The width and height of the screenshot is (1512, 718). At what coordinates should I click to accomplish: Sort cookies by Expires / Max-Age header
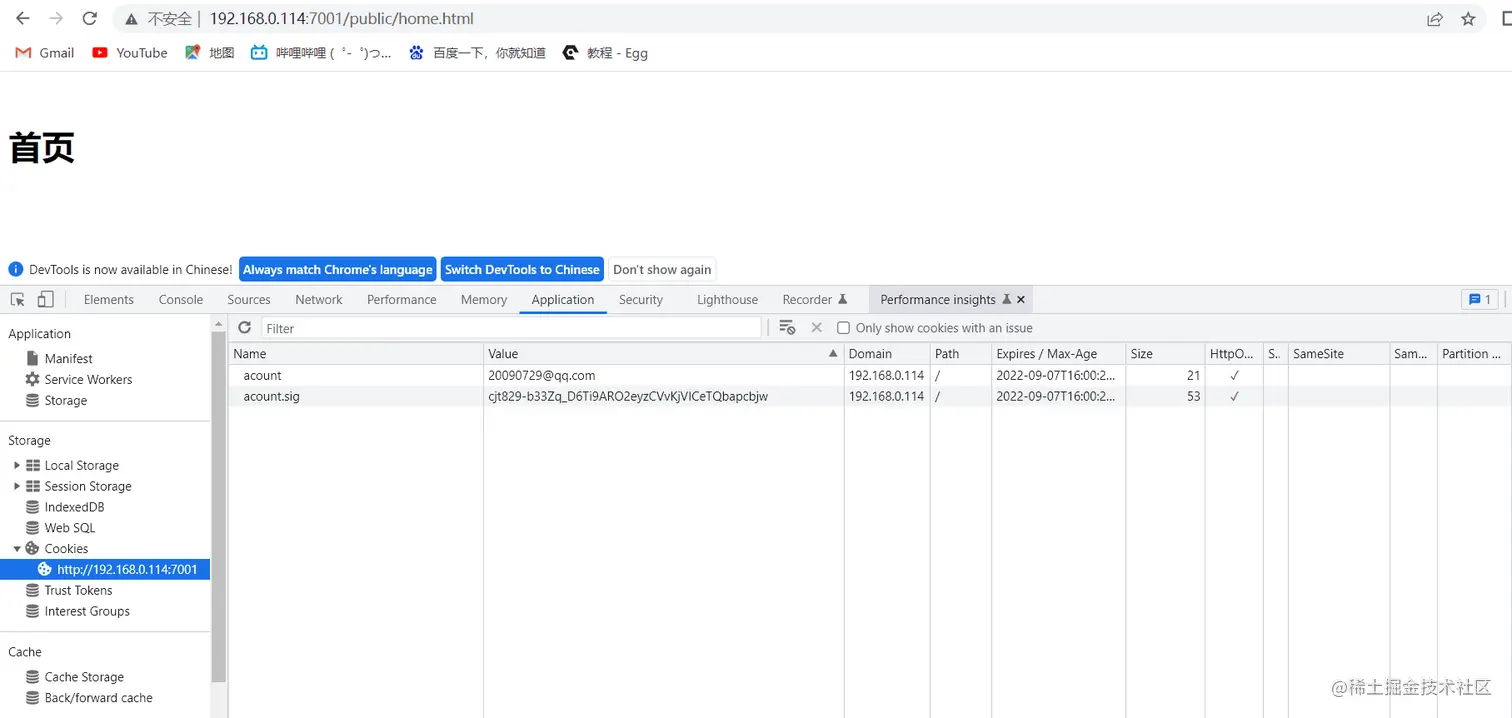[1058, 354]
